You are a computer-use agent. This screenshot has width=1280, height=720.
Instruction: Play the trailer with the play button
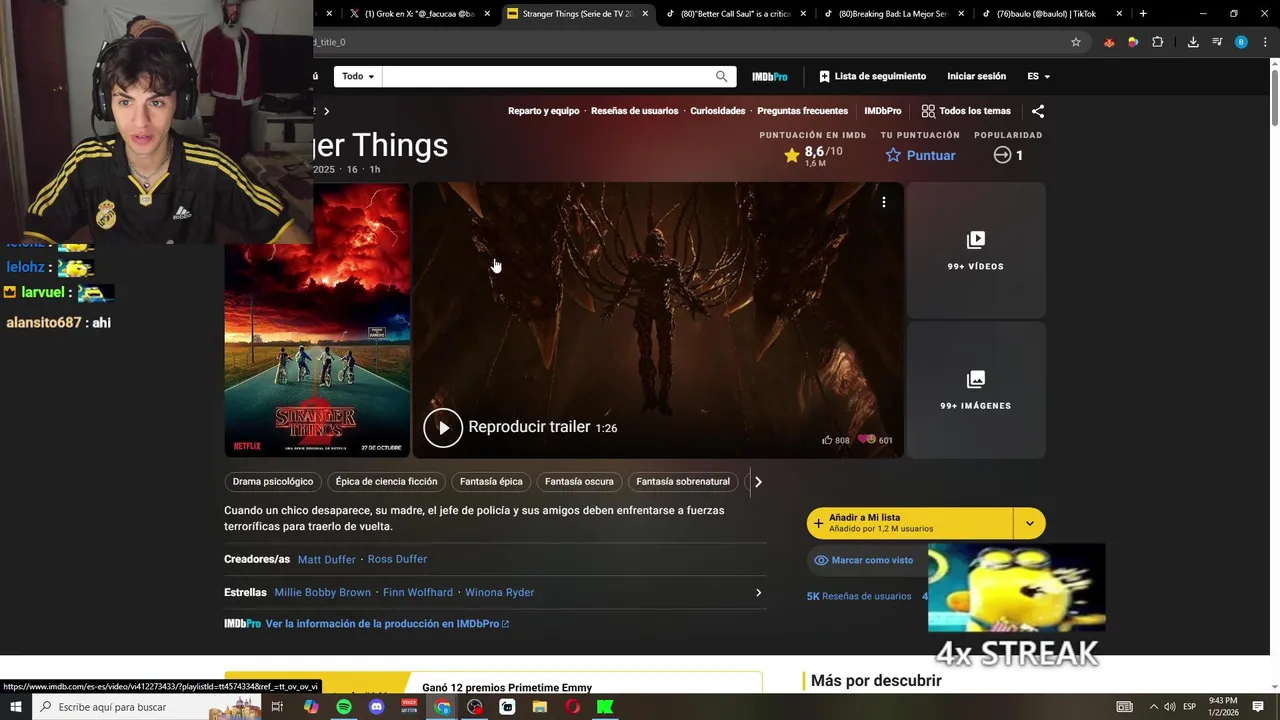(443, 428)
